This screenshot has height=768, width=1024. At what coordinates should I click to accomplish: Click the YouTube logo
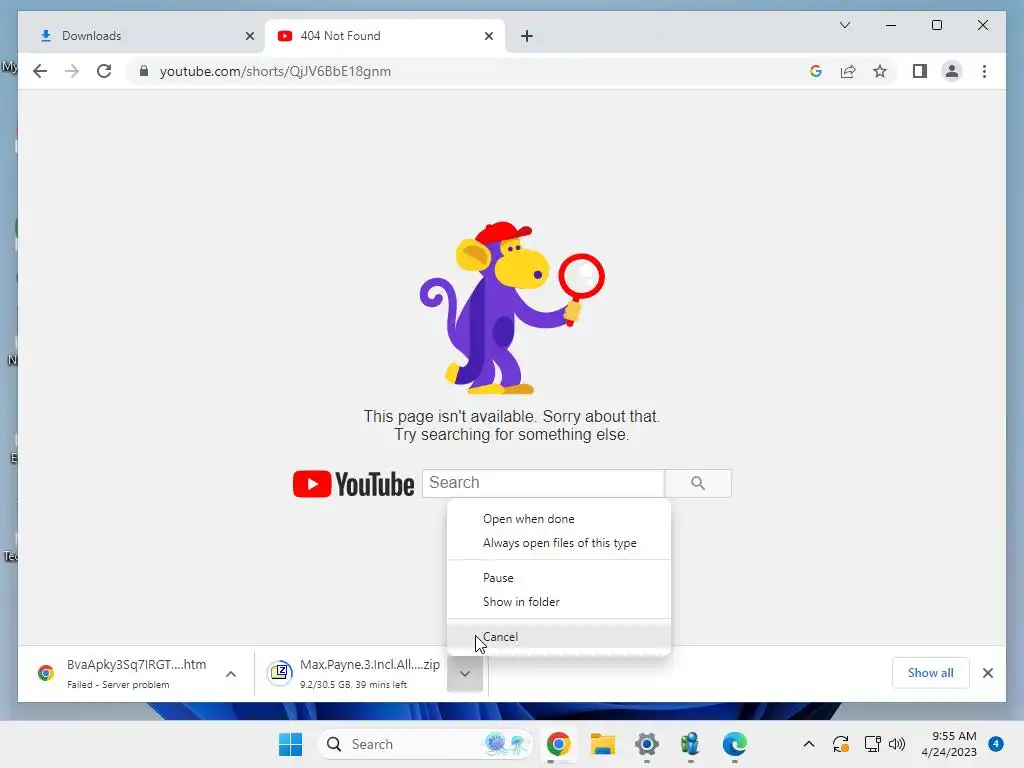click(353, 484)
